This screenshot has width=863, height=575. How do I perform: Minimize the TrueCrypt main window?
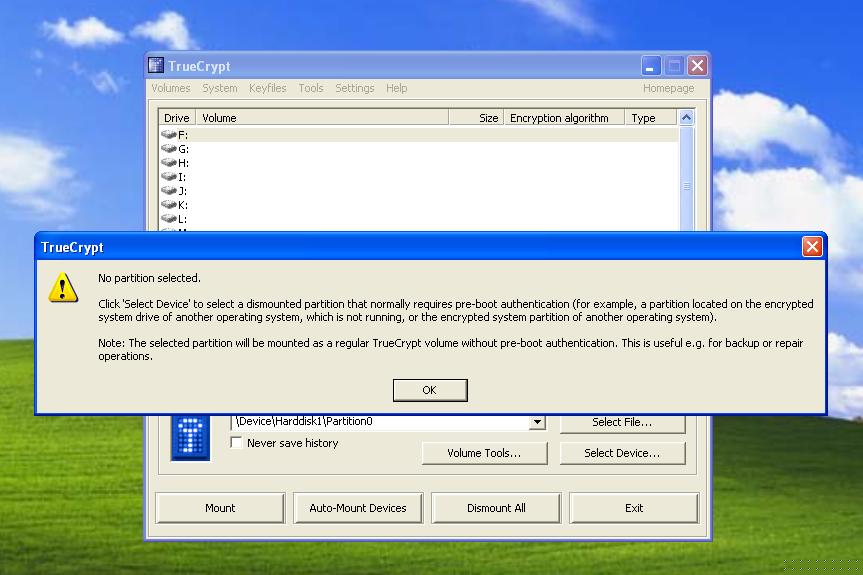[x=651, y=66]
